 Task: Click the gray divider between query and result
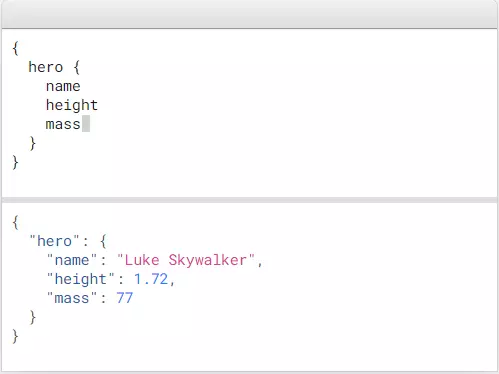(x=249, y=200)
